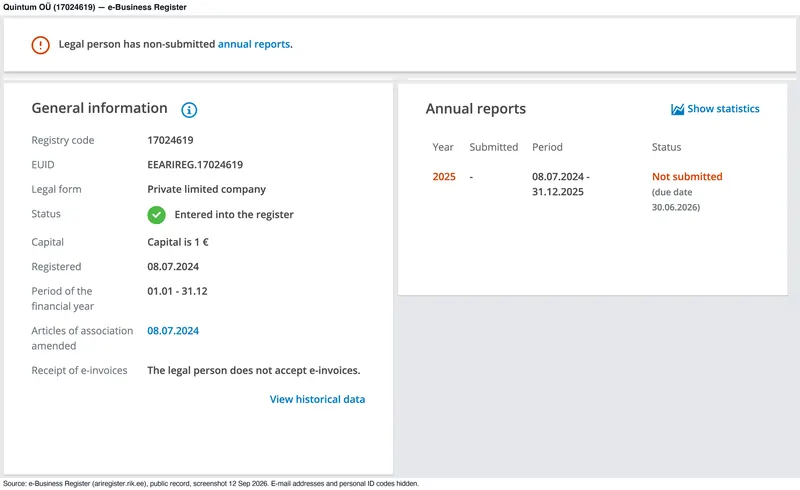Click the red warning exclamation icon

click(40, 45)
